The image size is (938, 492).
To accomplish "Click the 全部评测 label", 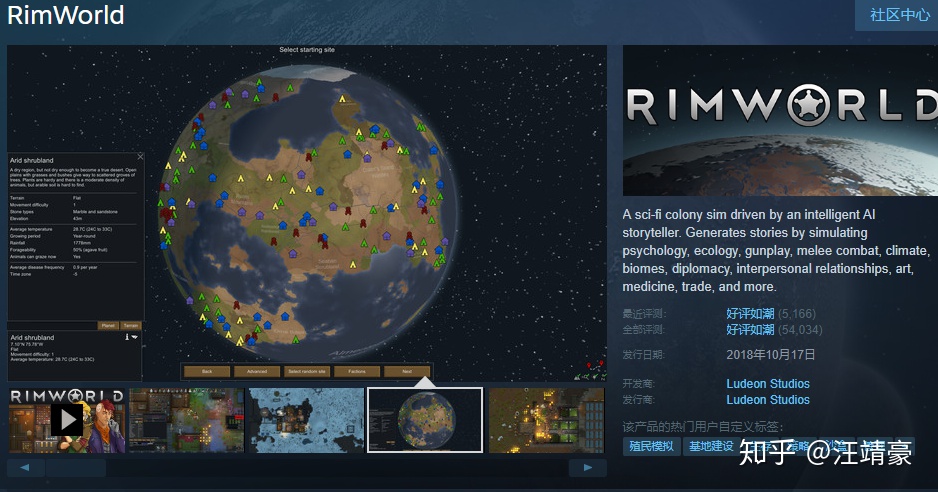I will coord(644,330).
